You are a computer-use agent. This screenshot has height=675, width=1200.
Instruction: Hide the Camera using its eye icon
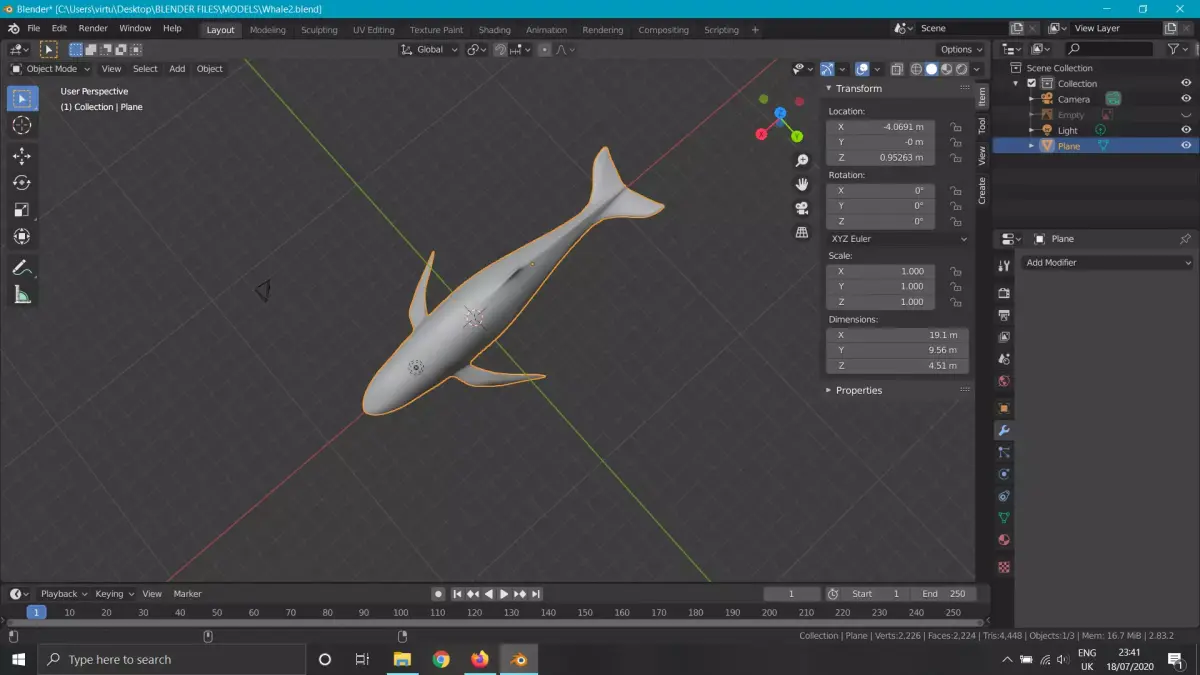click(x=1186, y=99)
